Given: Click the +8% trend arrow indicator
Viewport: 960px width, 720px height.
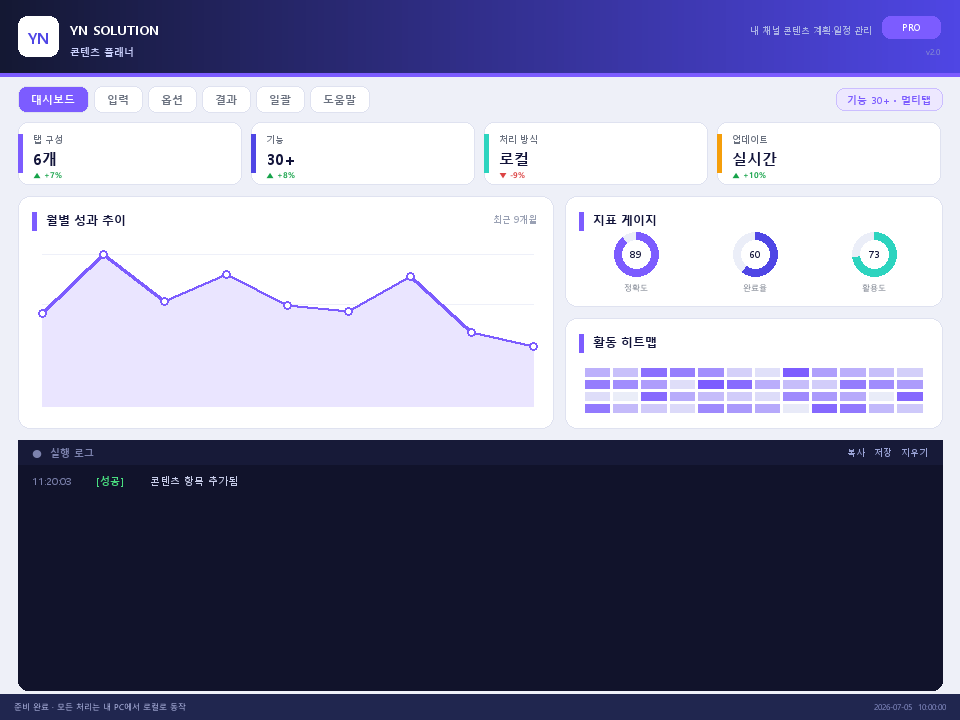Looking at the screenshot, I should tap(281, 176).
